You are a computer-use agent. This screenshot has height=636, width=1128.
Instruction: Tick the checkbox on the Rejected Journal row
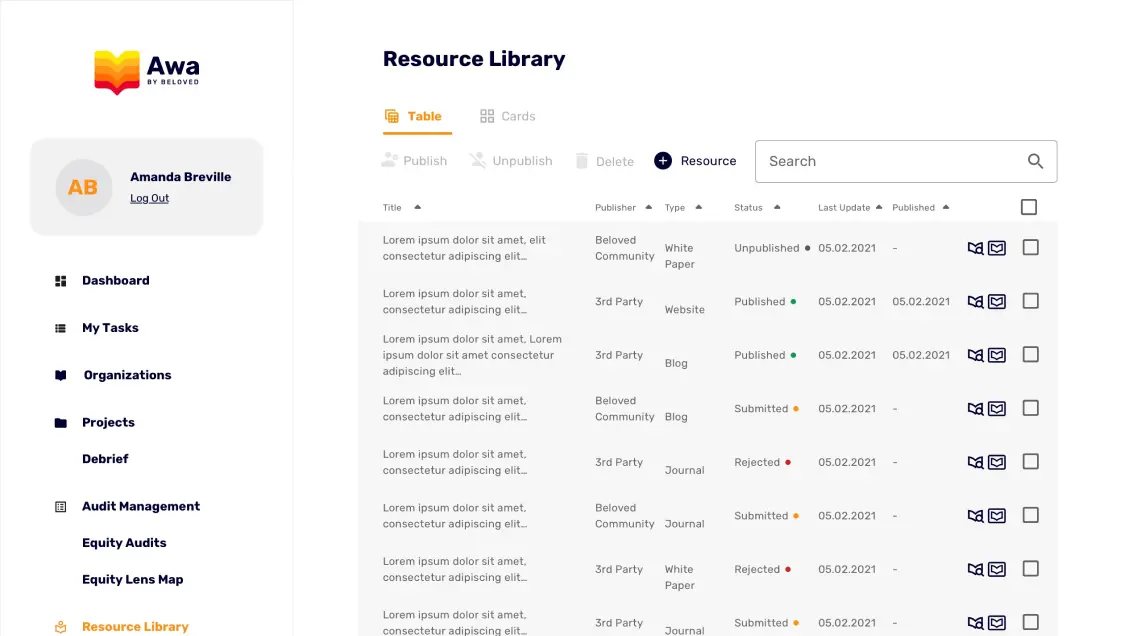(1030, 462)
